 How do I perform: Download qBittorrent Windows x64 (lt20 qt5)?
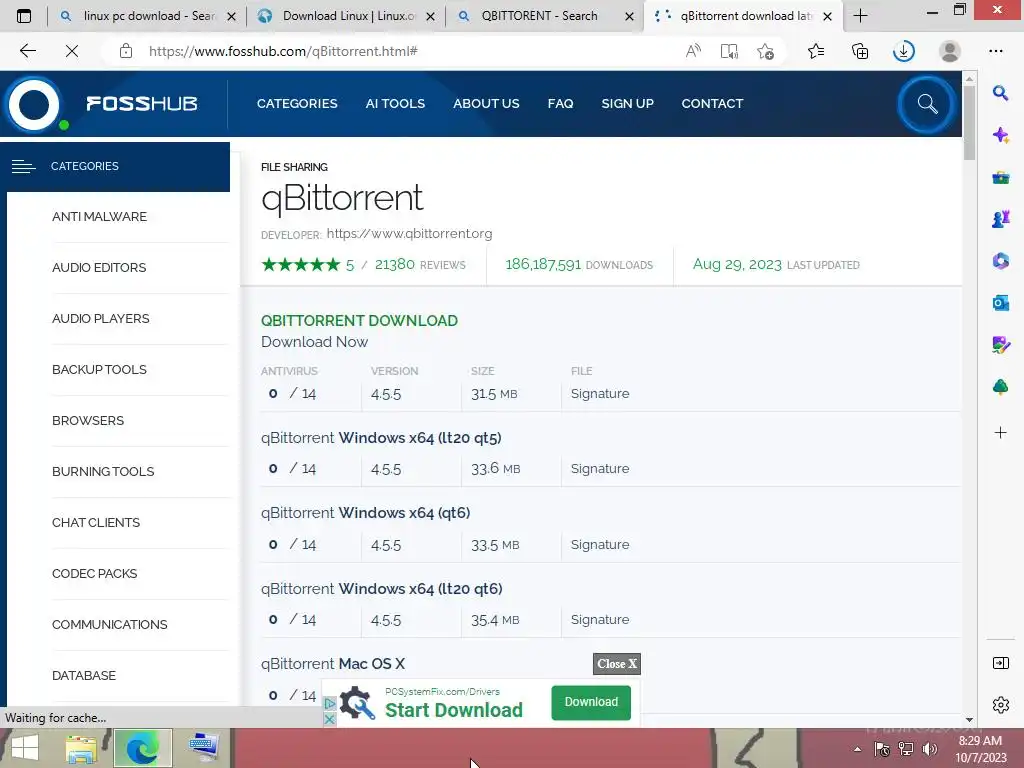click(x=381, y=438)
